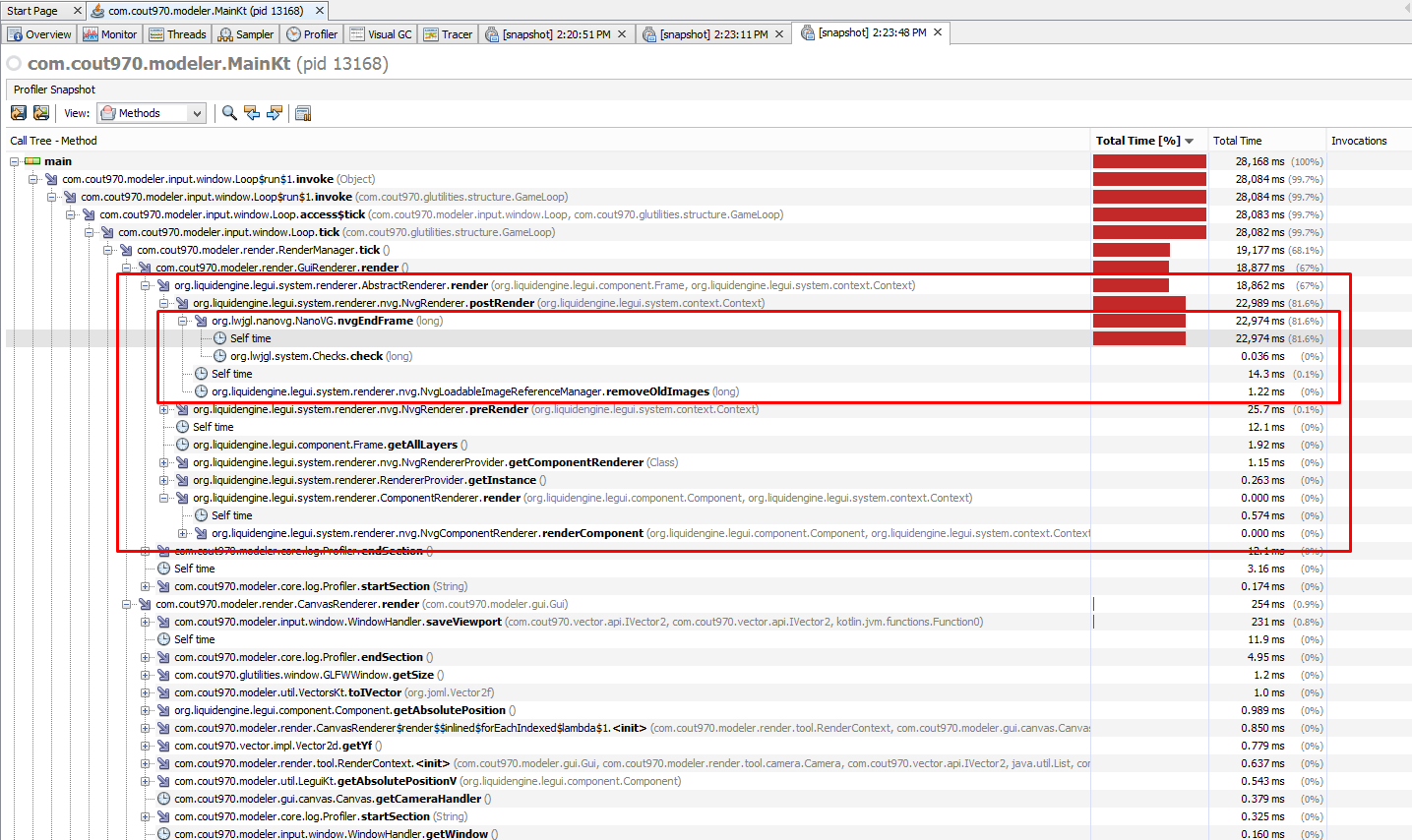Expand the getComponentRenderer (Class) node

coord(164,462)
